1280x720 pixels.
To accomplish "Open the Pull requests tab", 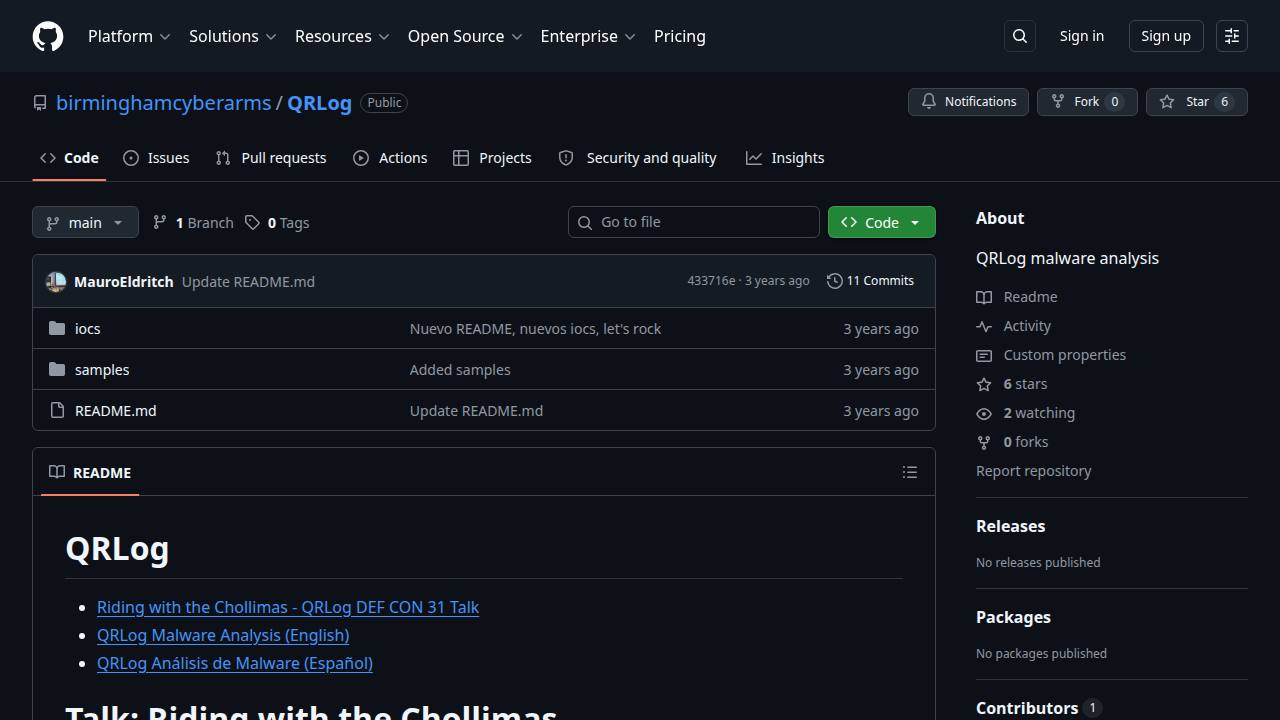I will tap(271, 158).
